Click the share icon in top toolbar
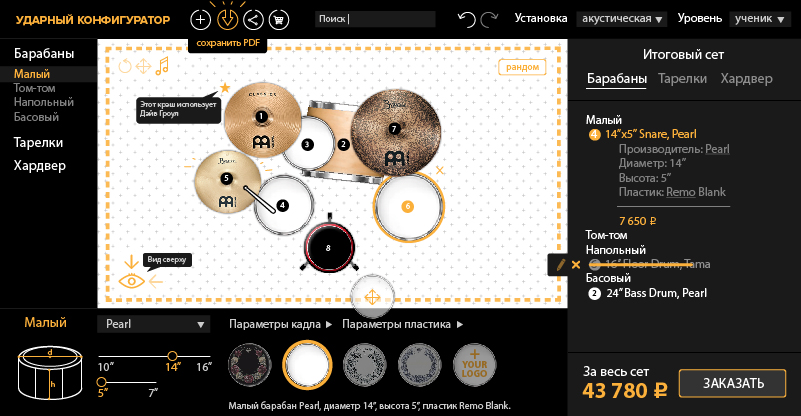The height and width of the screenshot is (416, 801). pyautogui.click(x=253, y=20)
